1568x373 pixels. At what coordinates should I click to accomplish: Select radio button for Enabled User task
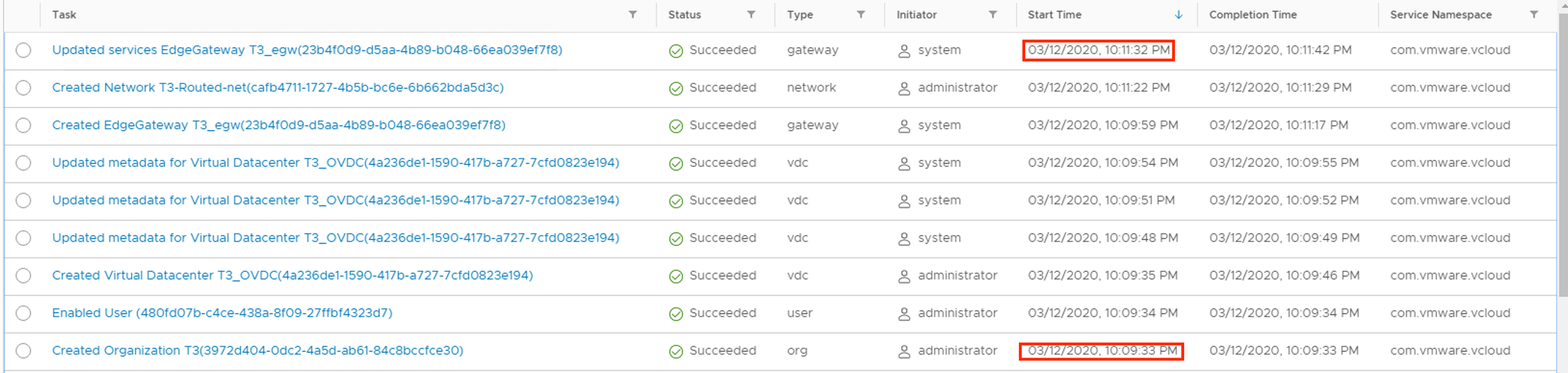[x=23, y=313]
